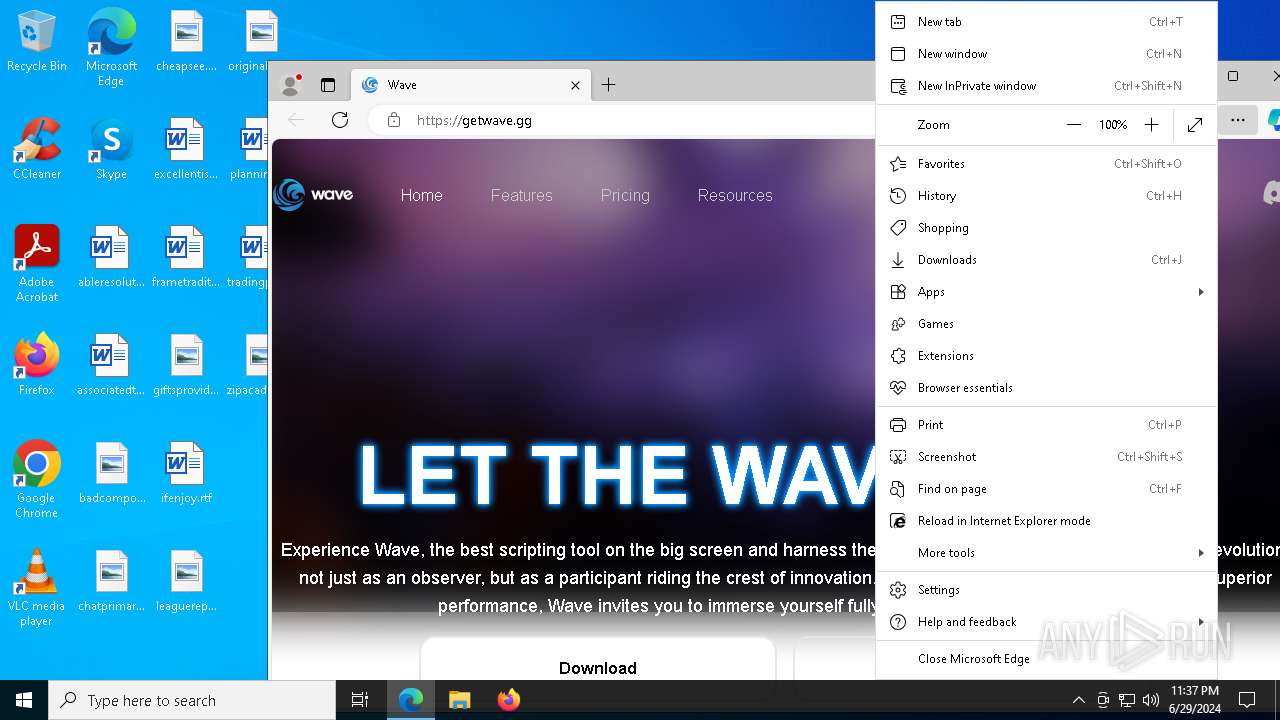Image resolution: width=1280 pixels, height=720 pixels.
Task: Open Downloads from the Edge menu
Action: tap(1046, 260)
